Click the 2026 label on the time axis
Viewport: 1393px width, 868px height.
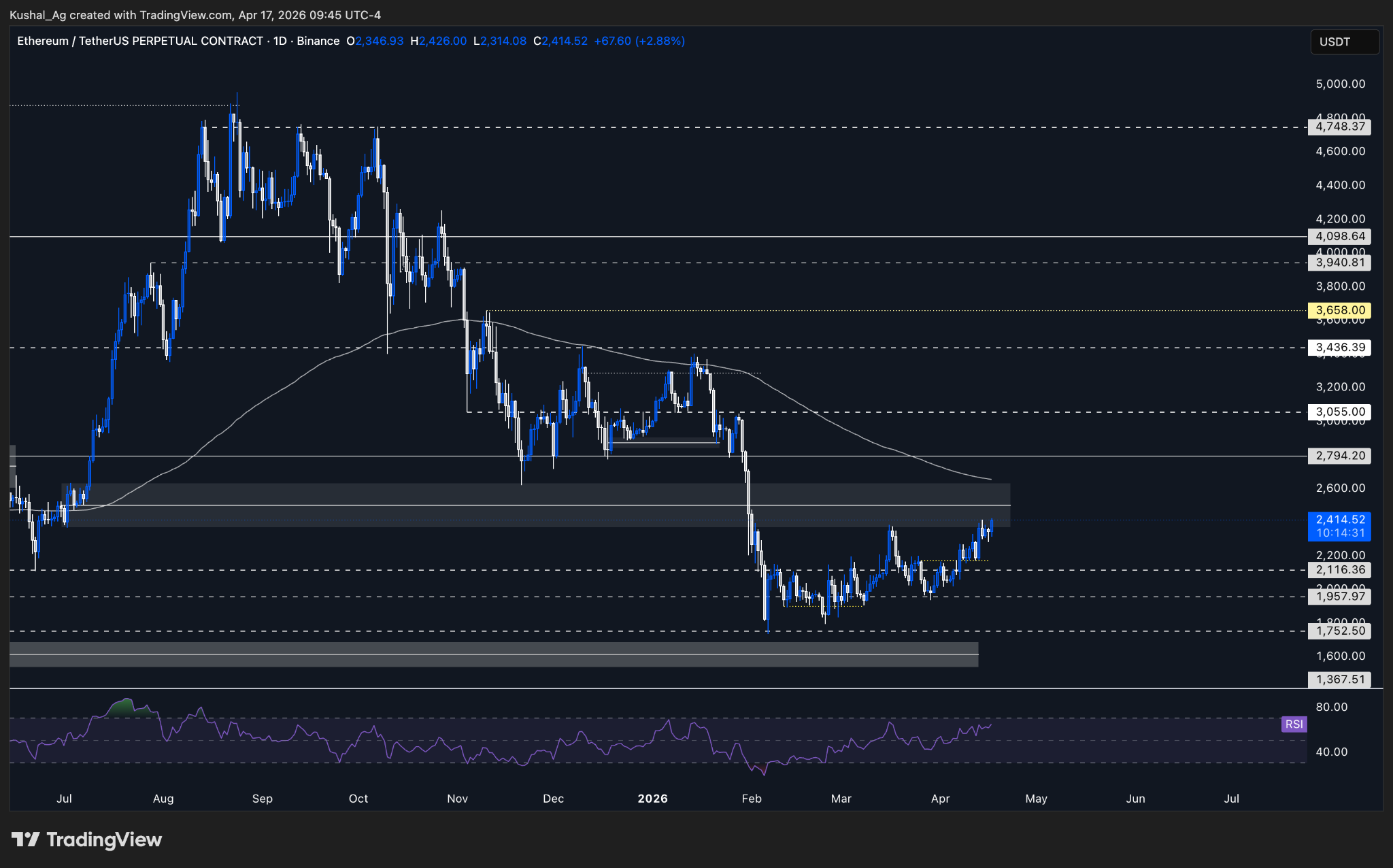coord(653,799)
